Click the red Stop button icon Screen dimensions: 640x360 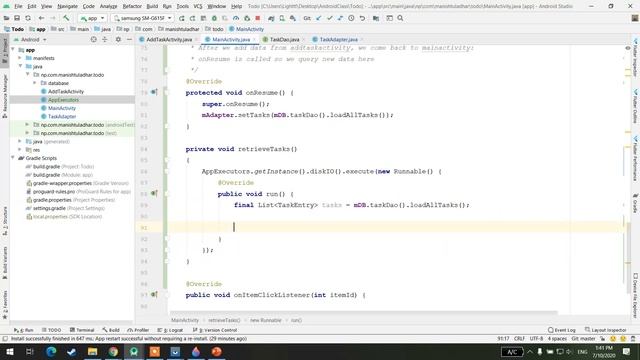pos(258,18)
